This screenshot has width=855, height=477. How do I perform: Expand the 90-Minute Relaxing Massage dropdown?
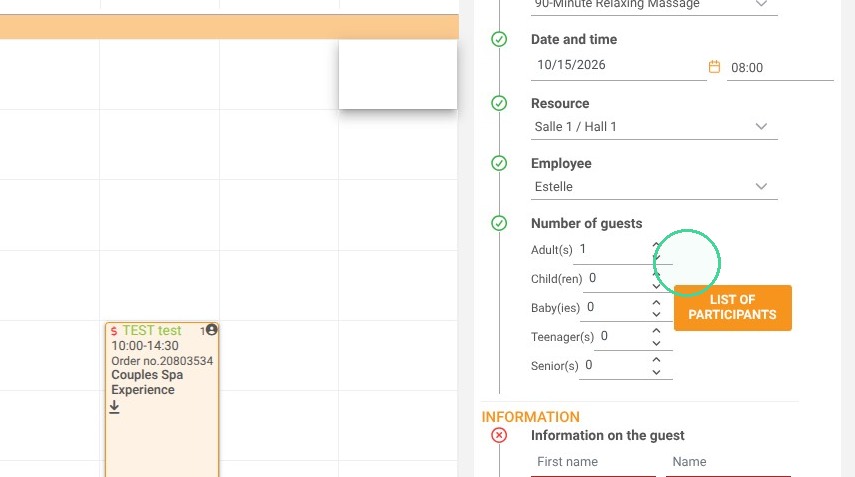pyautogui.click(x=654, y=5)
